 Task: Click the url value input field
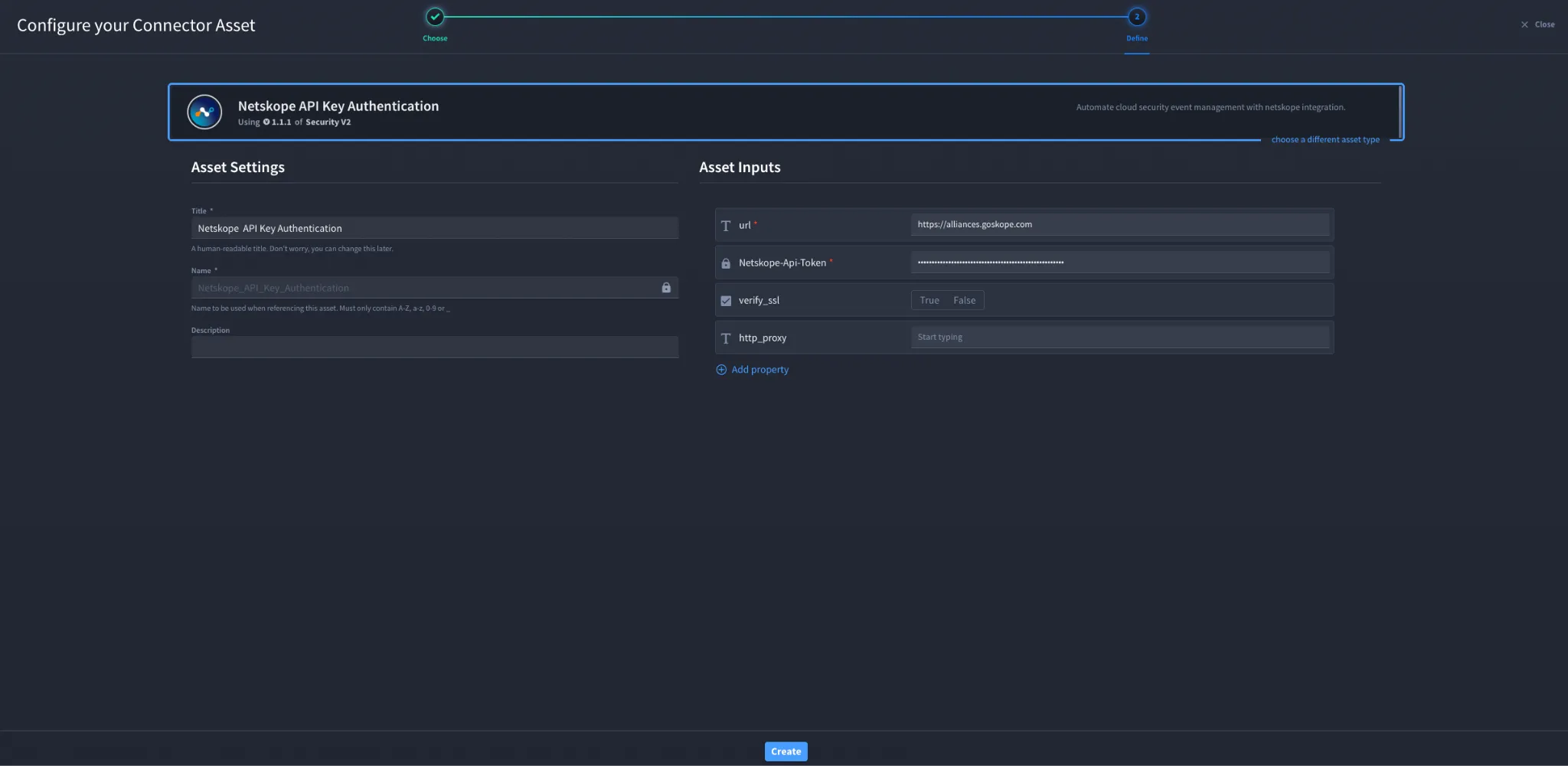point(1120,224)
